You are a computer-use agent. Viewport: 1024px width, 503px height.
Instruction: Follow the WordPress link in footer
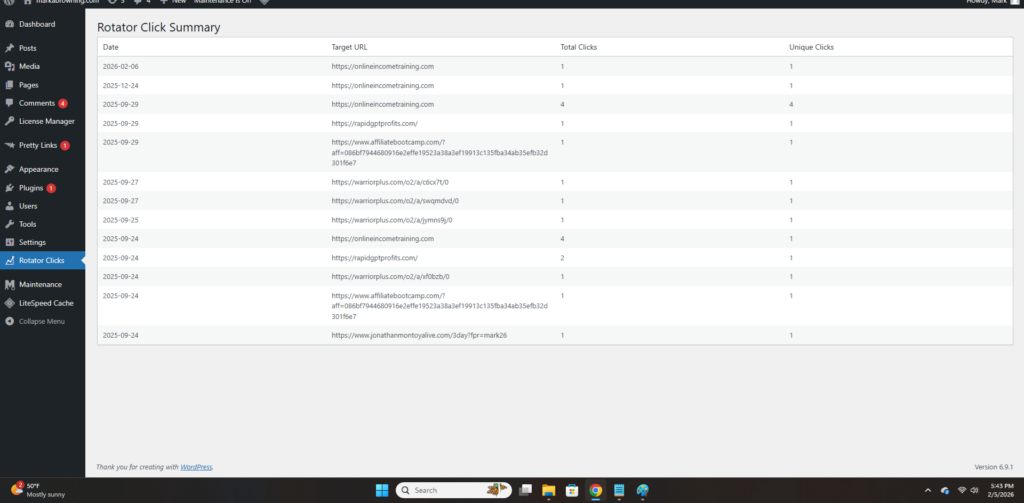(196, 467)
